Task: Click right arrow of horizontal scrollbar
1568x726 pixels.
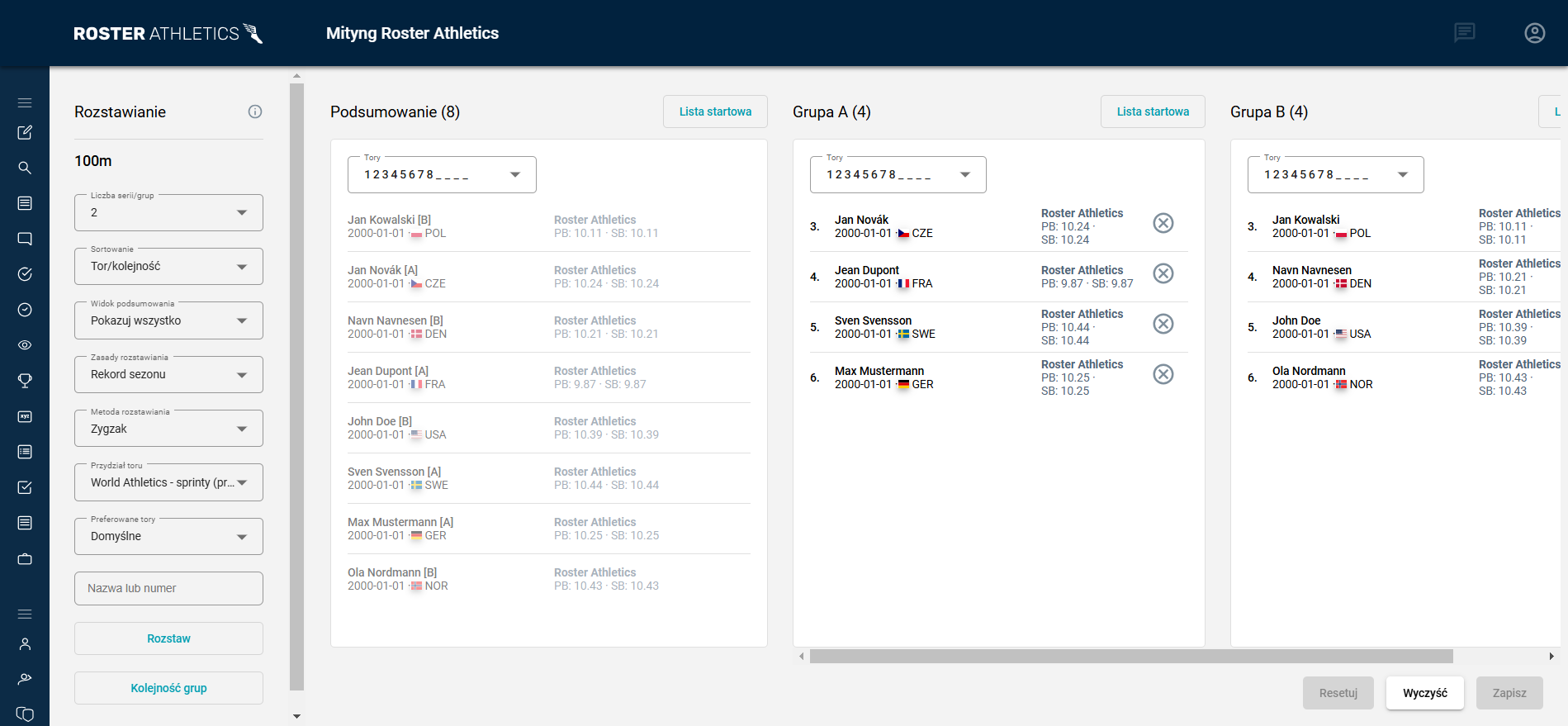Action: (1551, 656)
